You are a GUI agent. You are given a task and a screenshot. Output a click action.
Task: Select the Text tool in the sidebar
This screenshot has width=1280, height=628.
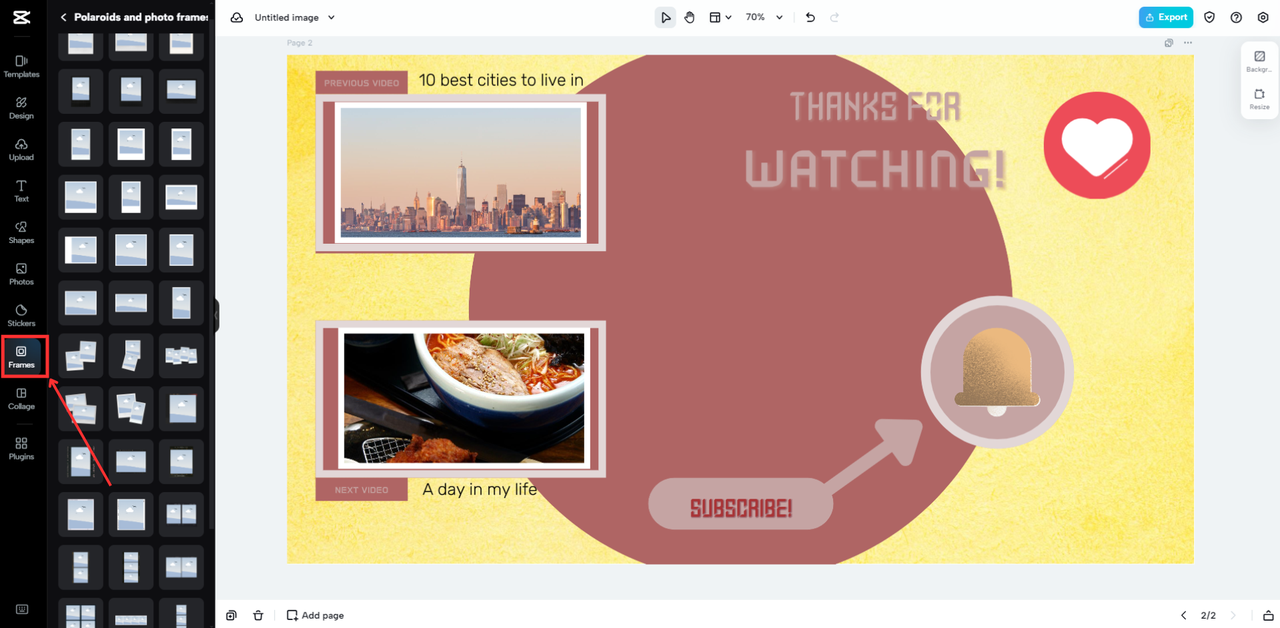pyautogui.click(x=21, y=191)
